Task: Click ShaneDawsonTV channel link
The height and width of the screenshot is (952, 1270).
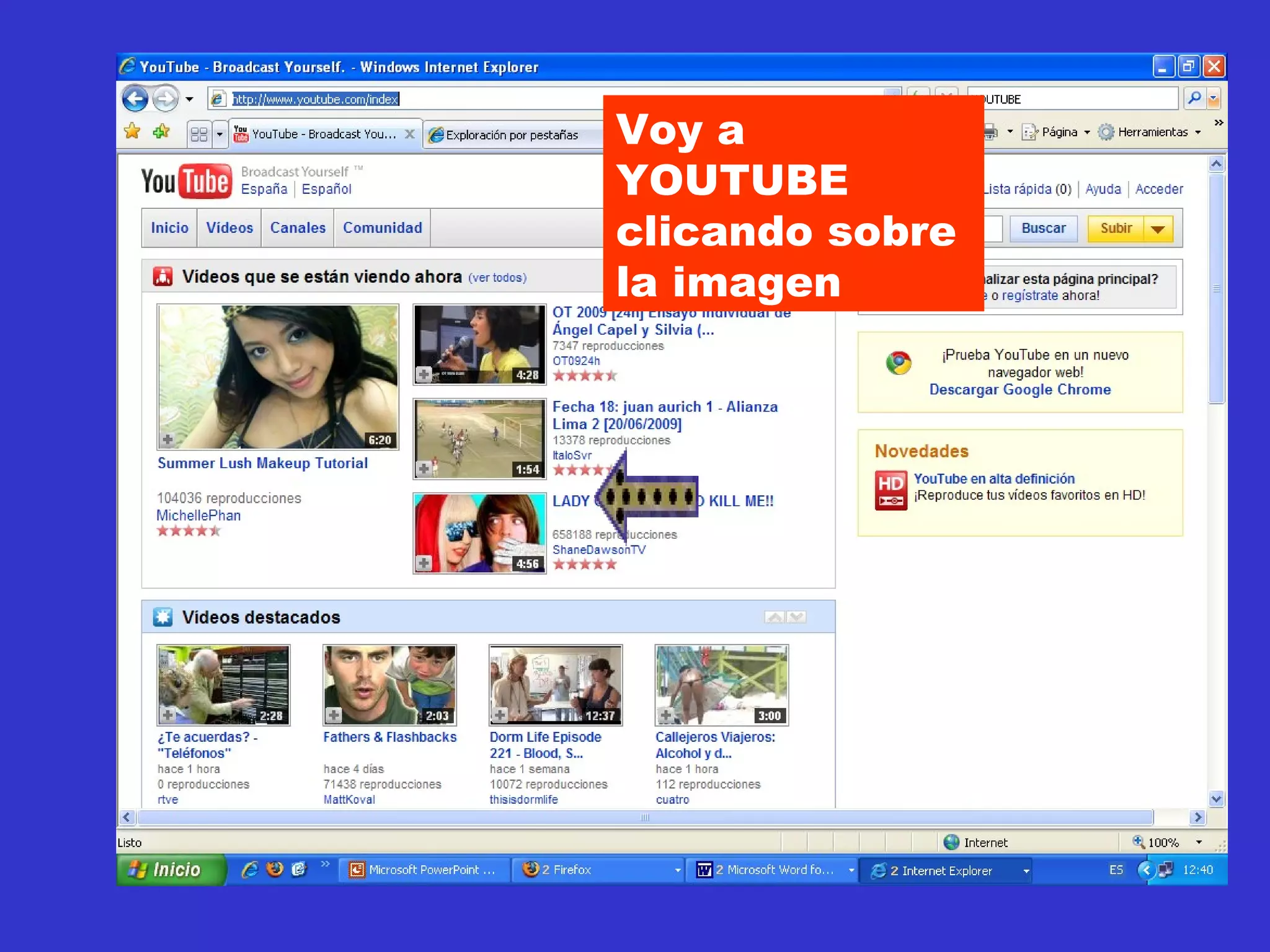Action: coord(599,550)
